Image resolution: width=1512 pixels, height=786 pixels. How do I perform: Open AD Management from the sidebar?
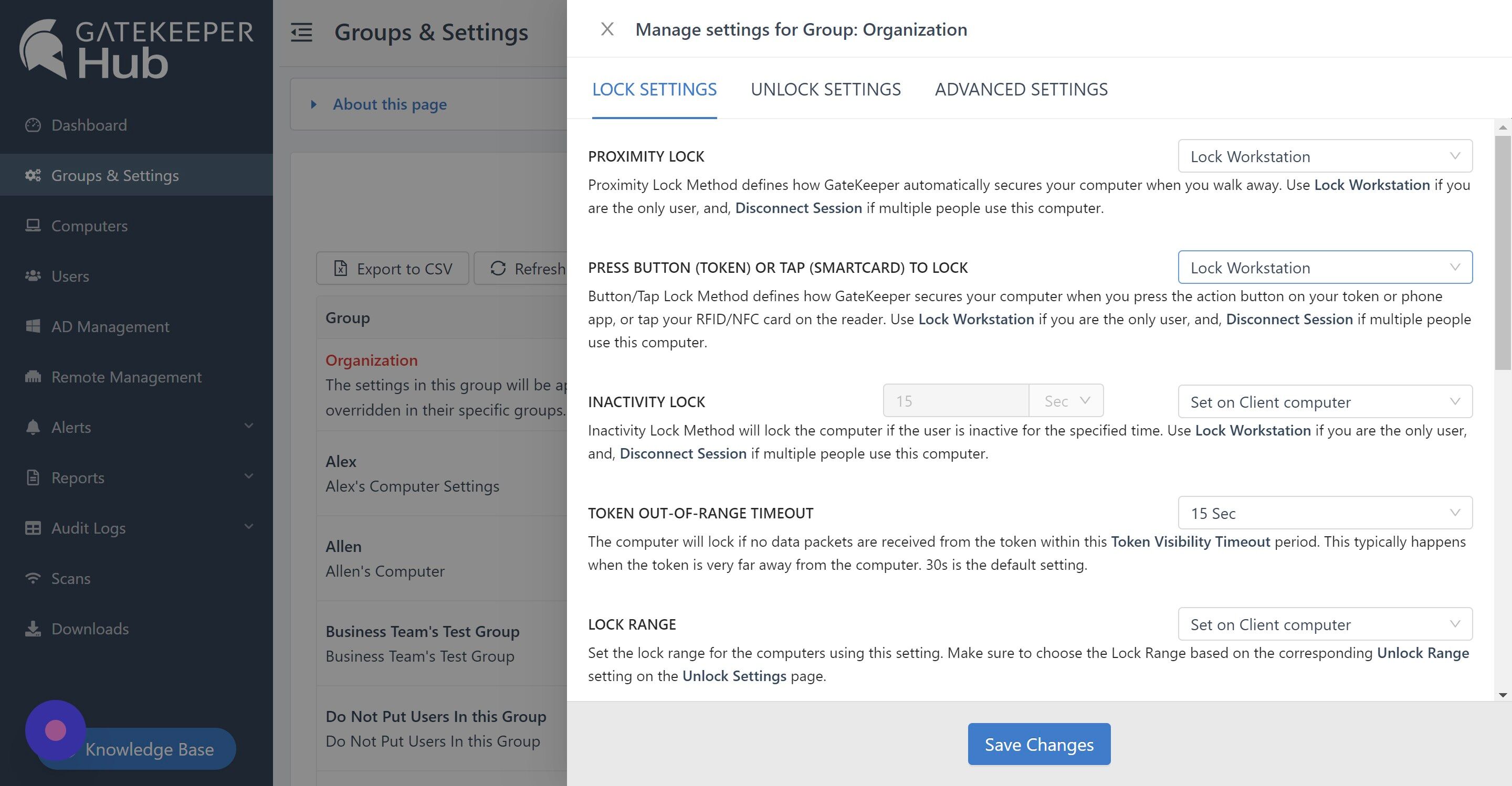pos(136,327)
